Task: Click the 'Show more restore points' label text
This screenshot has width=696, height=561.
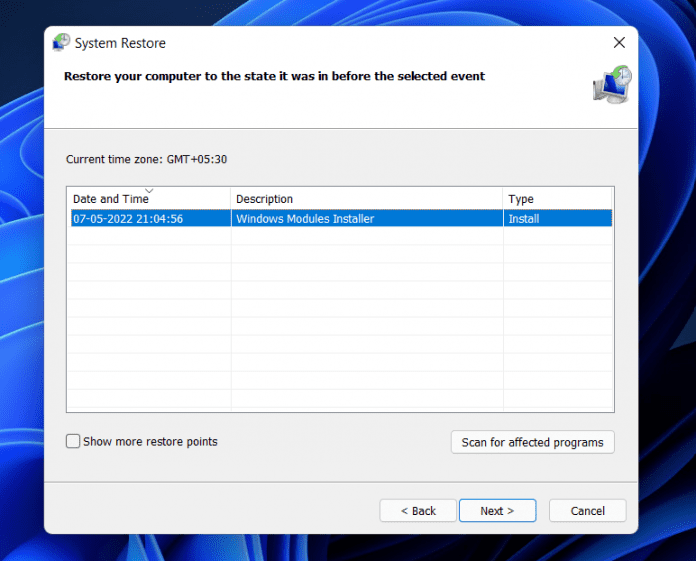Action: click(x=150, y=441)
